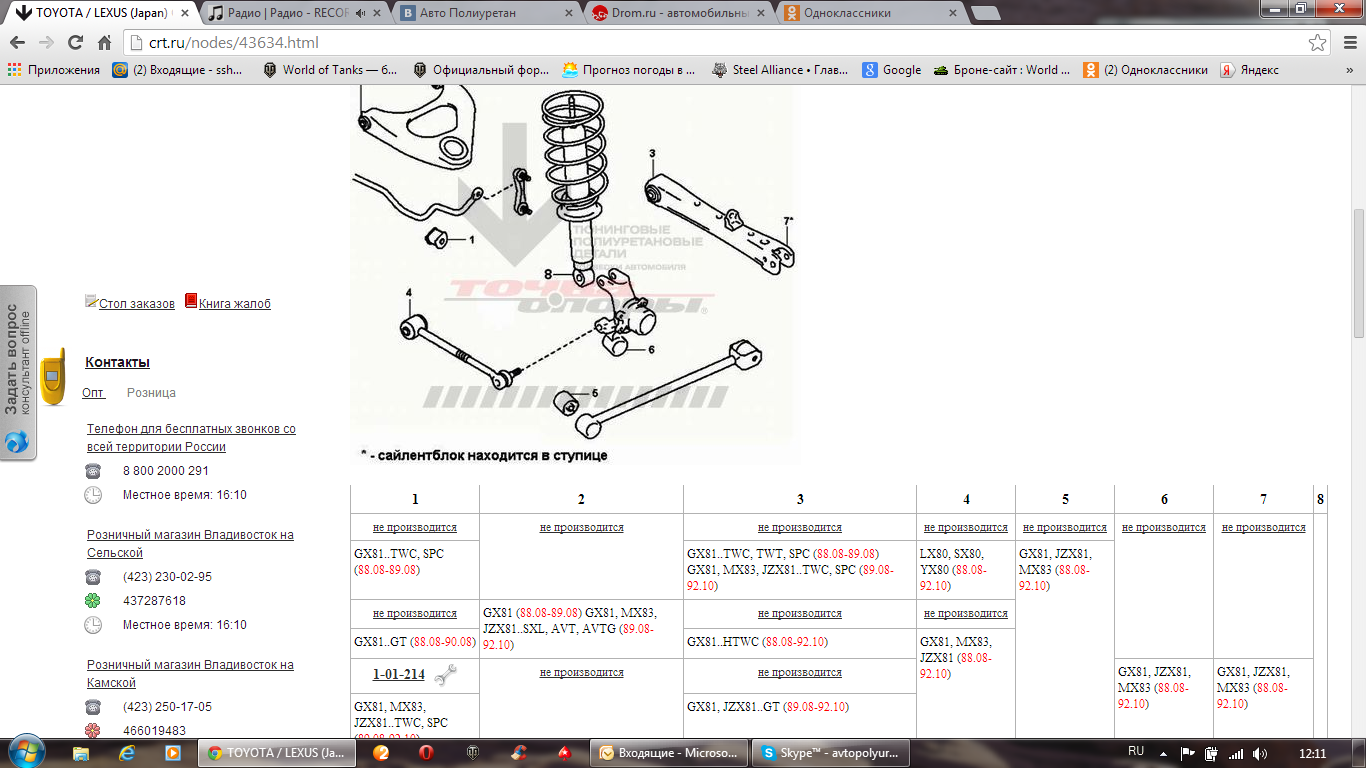Open the World of Tanks bookmark
1366x768 pixels.
(x=330, y=70)
